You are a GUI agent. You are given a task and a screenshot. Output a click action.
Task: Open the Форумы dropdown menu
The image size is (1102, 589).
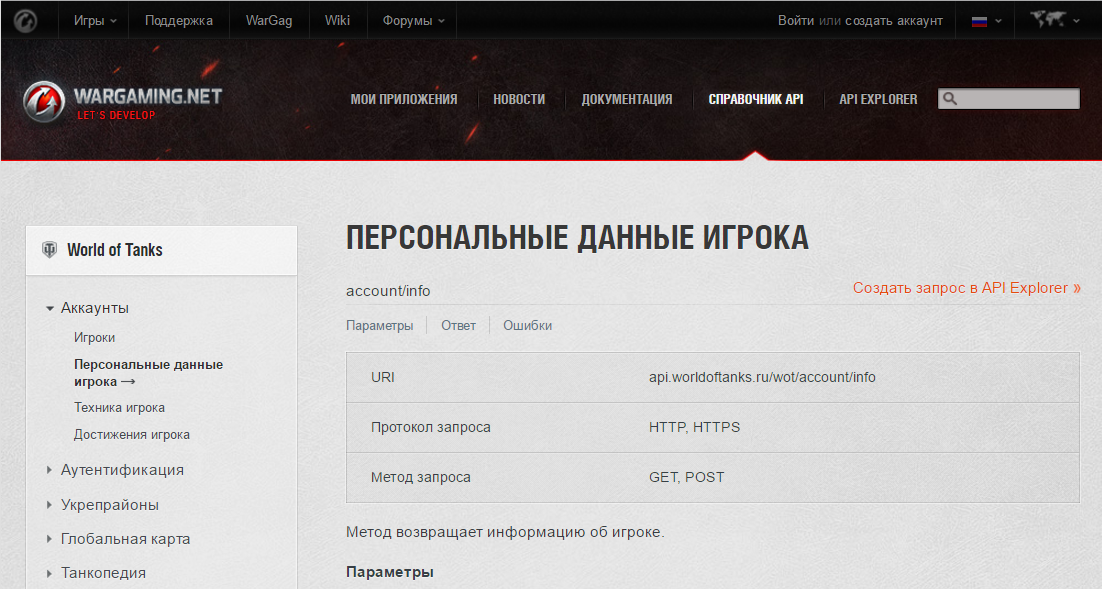pyautogui.click(x=413, y=20)
